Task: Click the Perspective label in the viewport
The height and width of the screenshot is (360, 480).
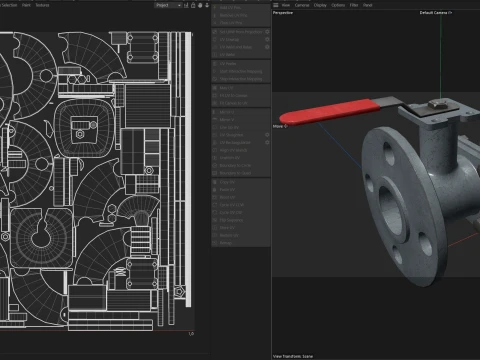Action: (x=283, y=13)
